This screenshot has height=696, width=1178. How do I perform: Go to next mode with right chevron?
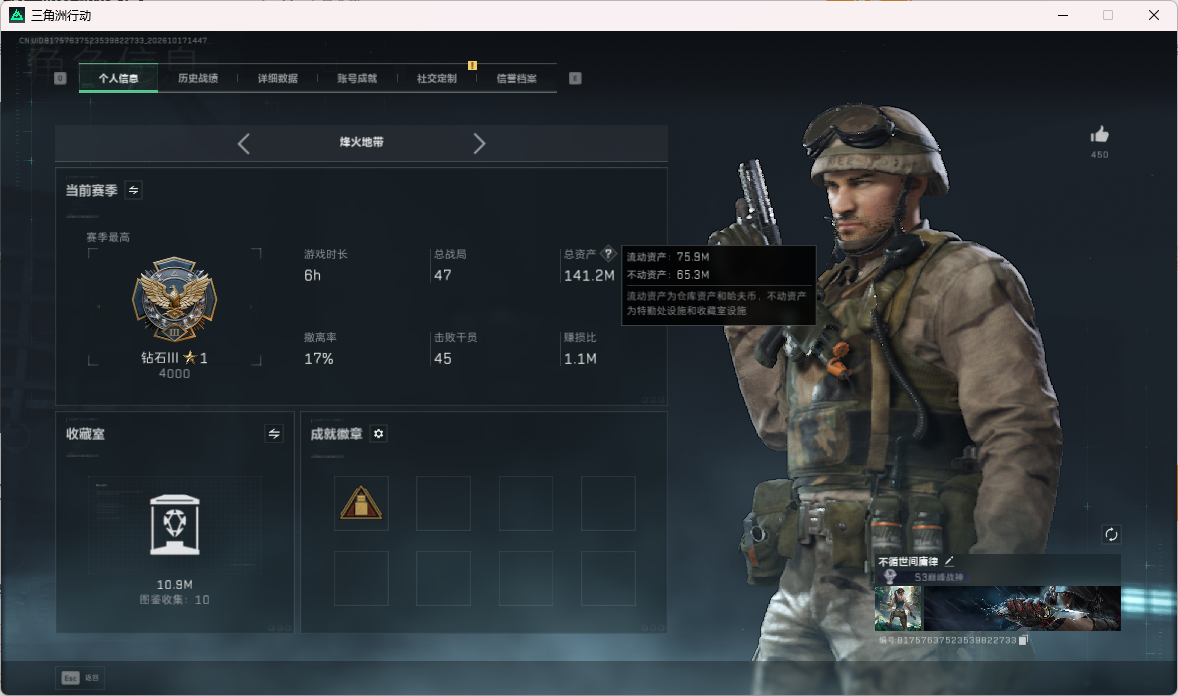pyautogui.click(x=479, y=144)
